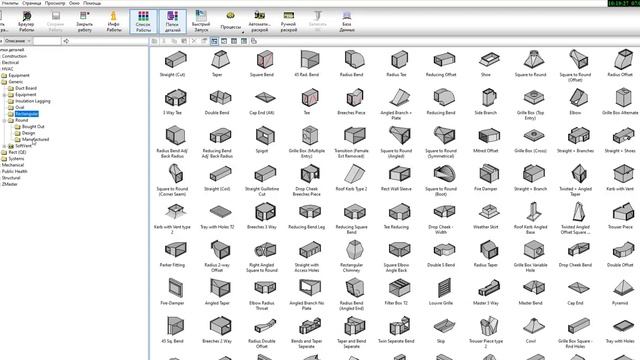Open the Описание filter dropdown

point(17,41)
